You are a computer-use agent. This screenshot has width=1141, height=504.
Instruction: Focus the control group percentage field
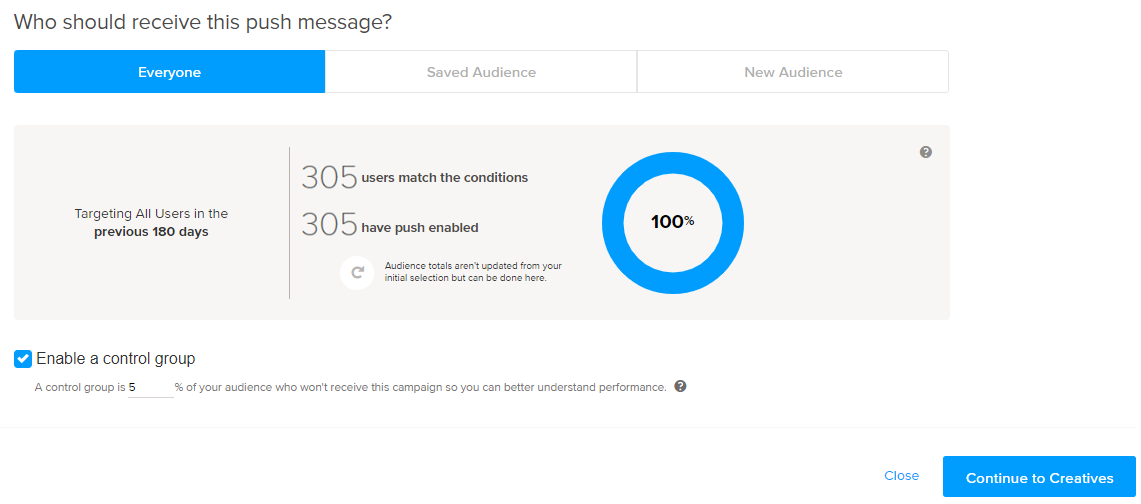pos(150,387)
